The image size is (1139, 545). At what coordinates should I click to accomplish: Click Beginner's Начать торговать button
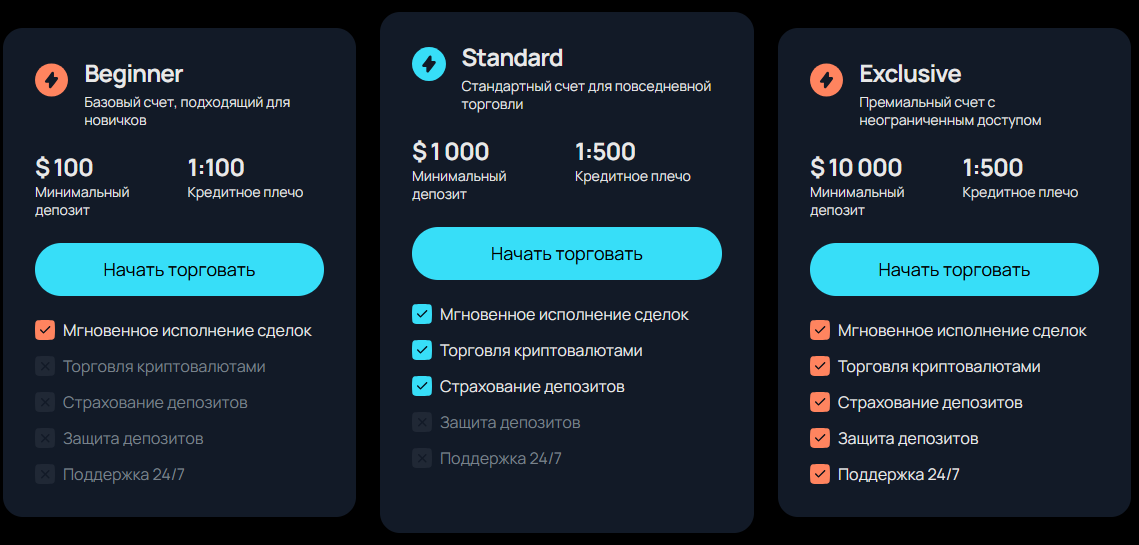point(179,270)
